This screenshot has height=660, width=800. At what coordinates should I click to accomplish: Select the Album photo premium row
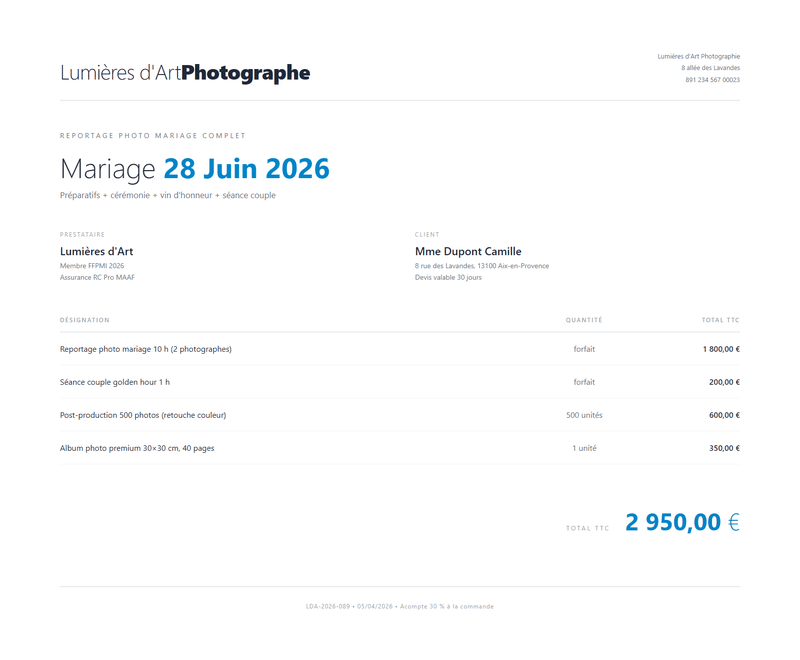pyautogui.click(x=400, y=448)
